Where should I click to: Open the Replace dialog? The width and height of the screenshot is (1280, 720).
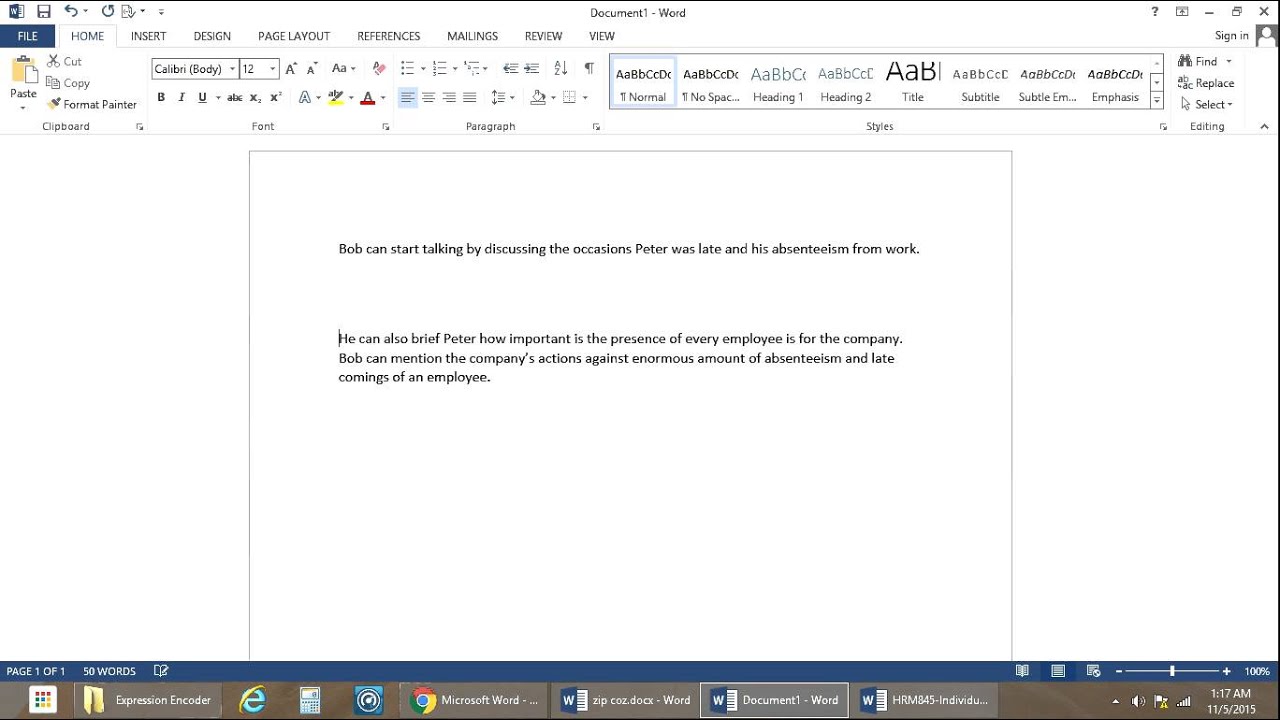[x=1206, y=83]
